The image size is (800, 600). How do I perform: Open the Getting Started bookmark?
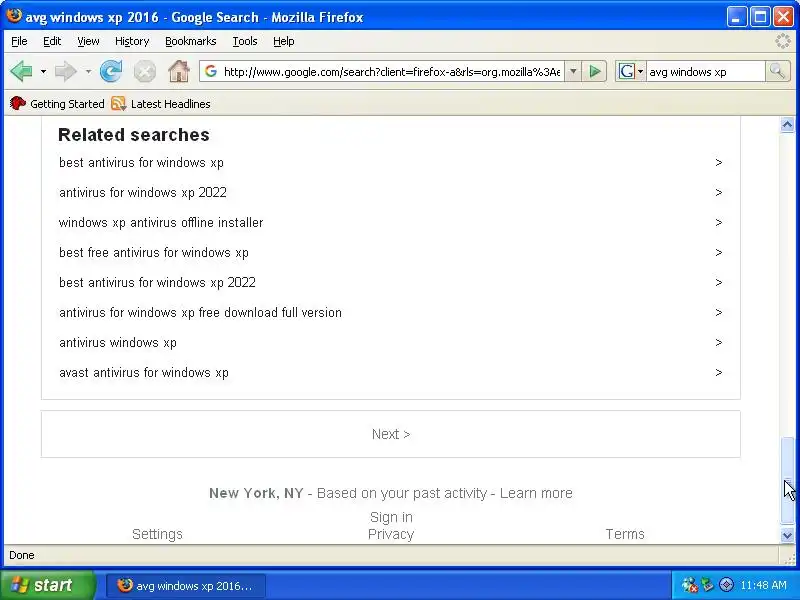(57, 104)
